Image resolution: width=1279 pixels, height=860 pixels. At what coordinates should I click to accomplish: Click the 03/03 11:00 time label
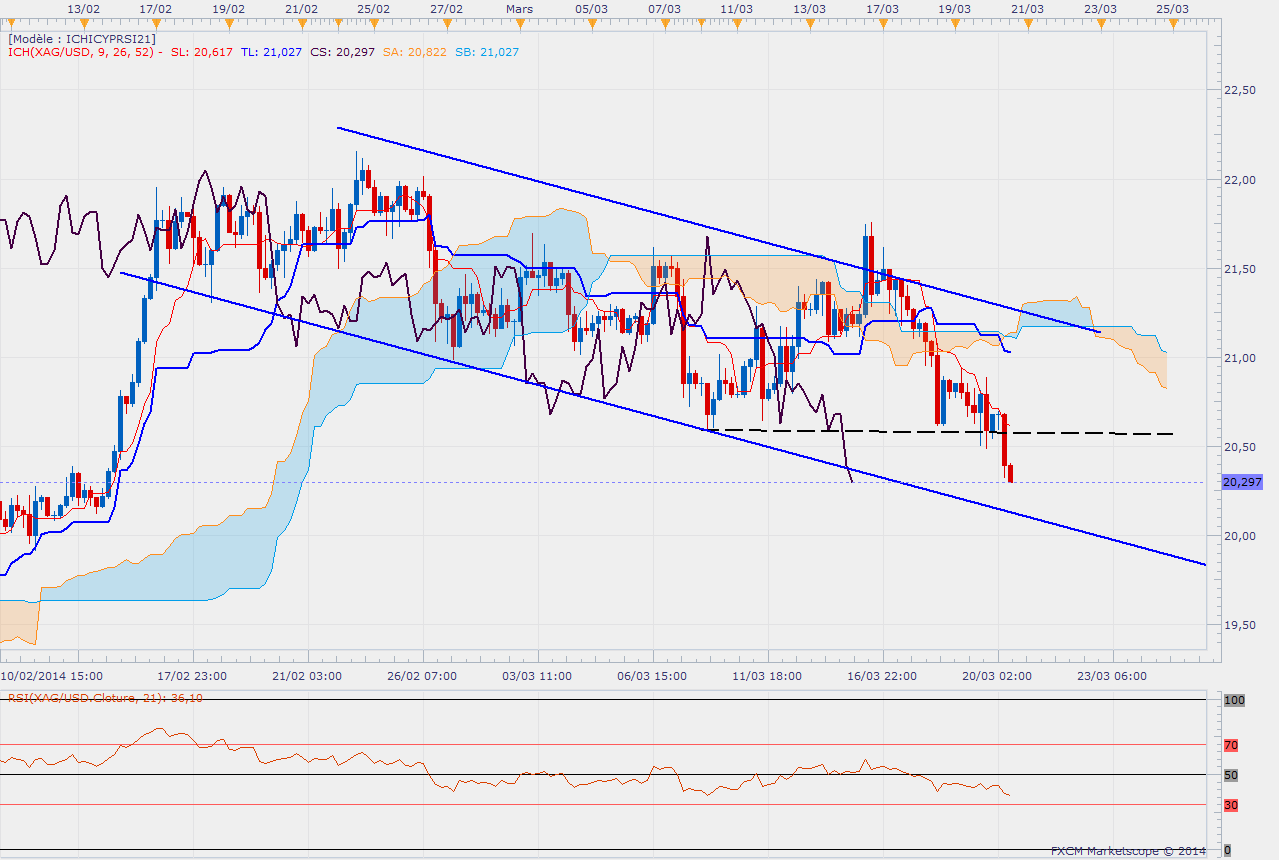[536, 676]
